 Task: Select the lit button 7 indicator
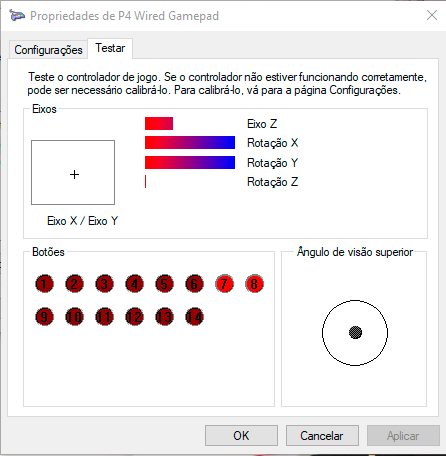tap(224, 284)
